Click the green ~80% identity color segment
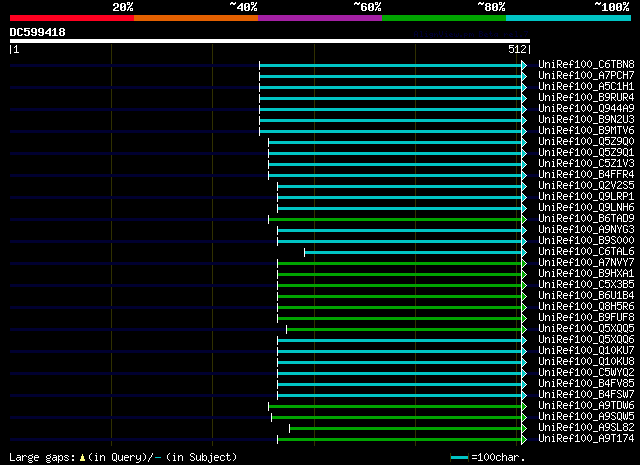This screenshot has height=465, width=640. point(444,18)
